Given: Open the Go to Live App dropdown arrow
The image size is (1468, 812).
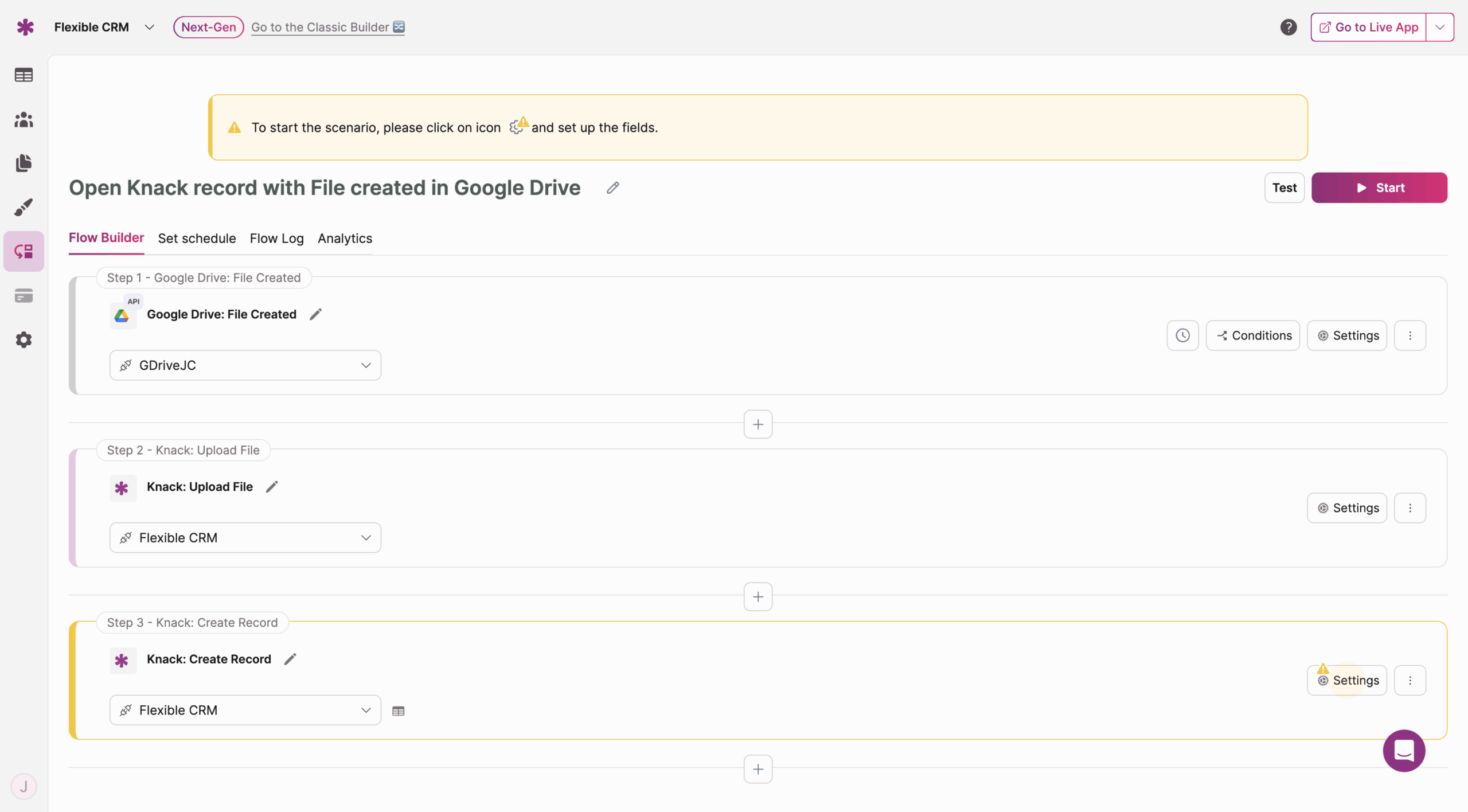Looking at the screenshot, I should [x=1439, y=27].
